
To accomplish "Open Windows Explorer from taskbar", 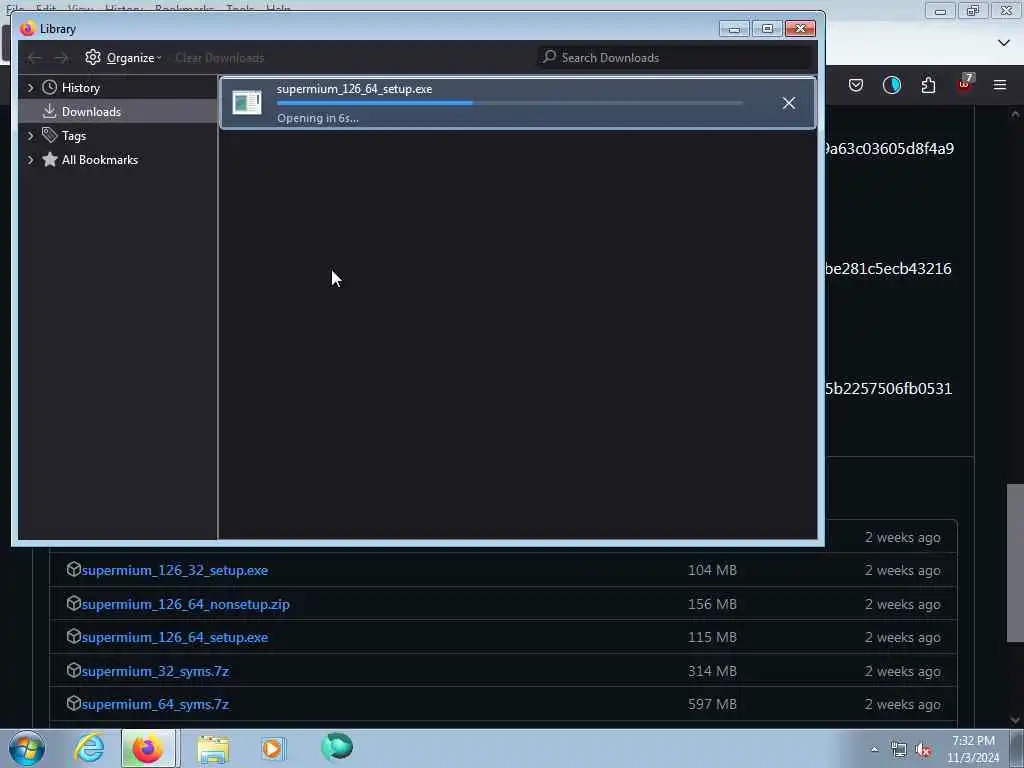I will point(213,748).
